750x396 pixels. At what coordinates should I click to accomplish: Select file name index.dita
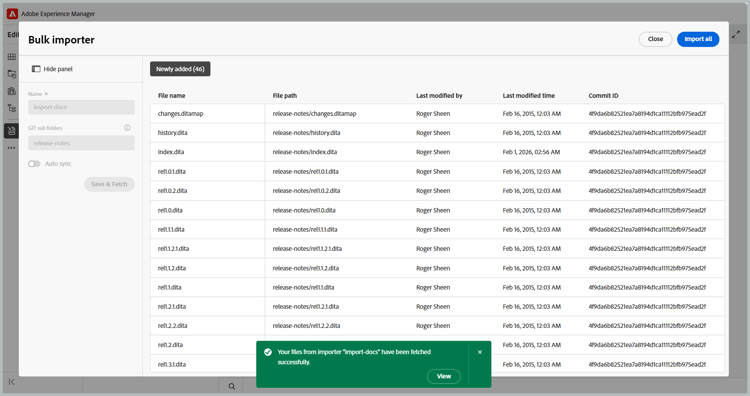(171, 152)
